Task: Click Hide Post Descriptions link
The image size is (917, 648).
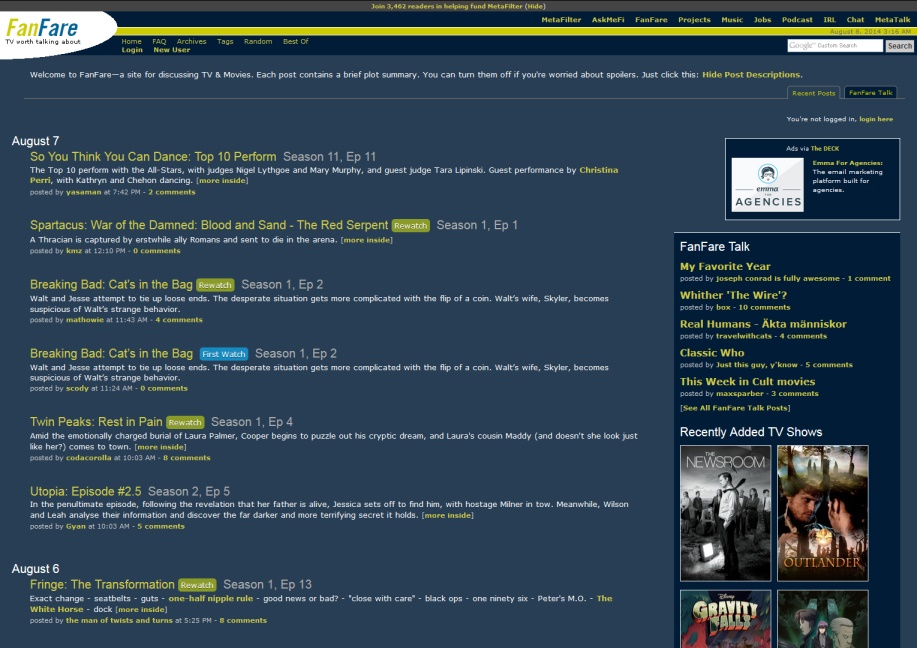Action: (751, 75)
